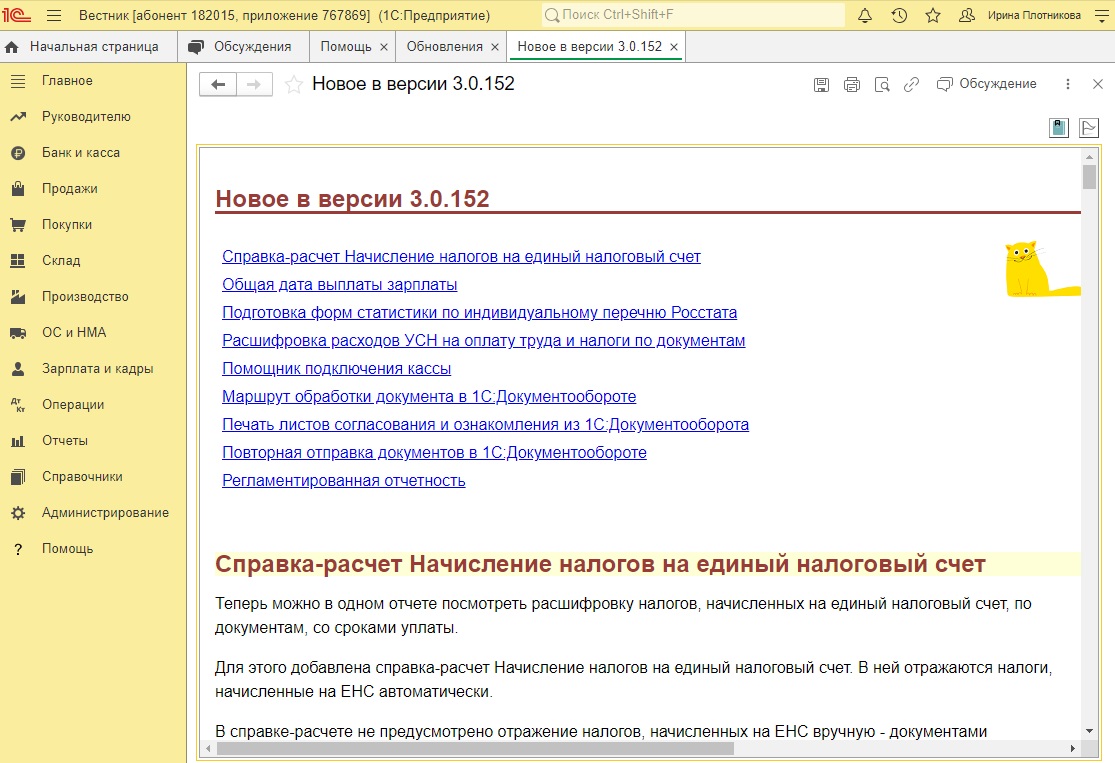
Task: Click user name Ирина Плотникова
Action: coord(1034,15)
